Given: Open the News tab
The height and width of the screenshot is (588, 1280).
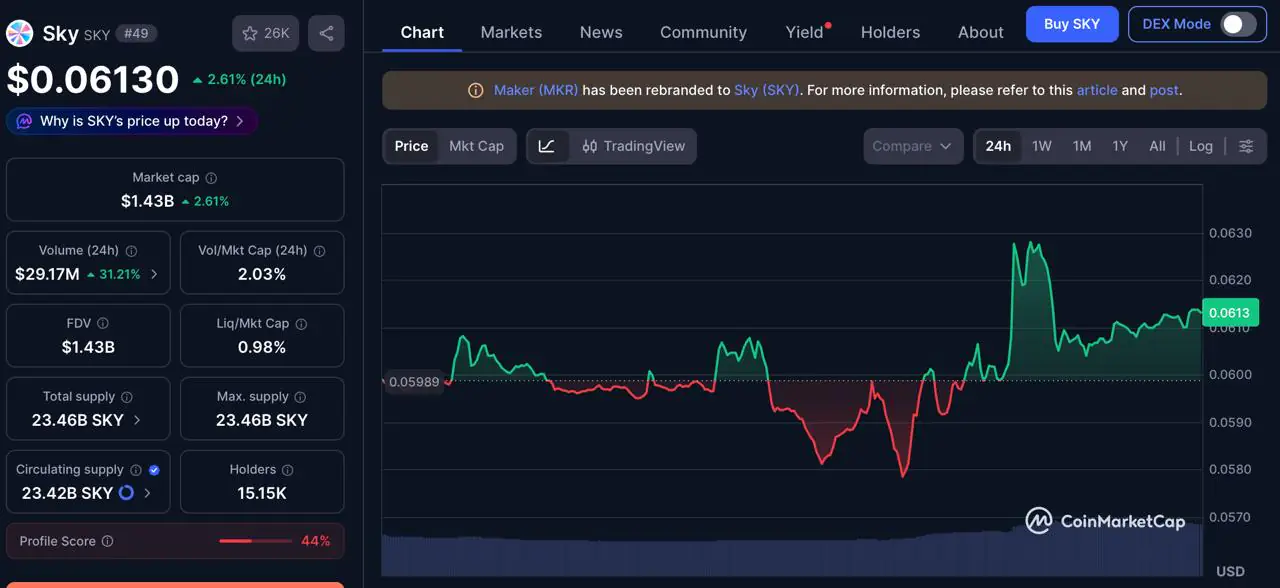Looking at the screenshot, I should (601, 32).
